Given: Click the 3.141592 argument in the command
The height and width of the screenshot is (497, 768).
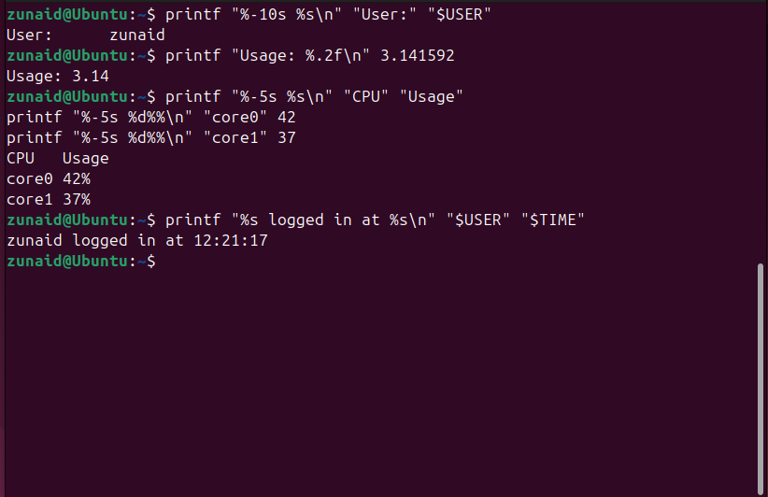Looking at the screenshot, I should pyautogui.click(x=417, y=56).
